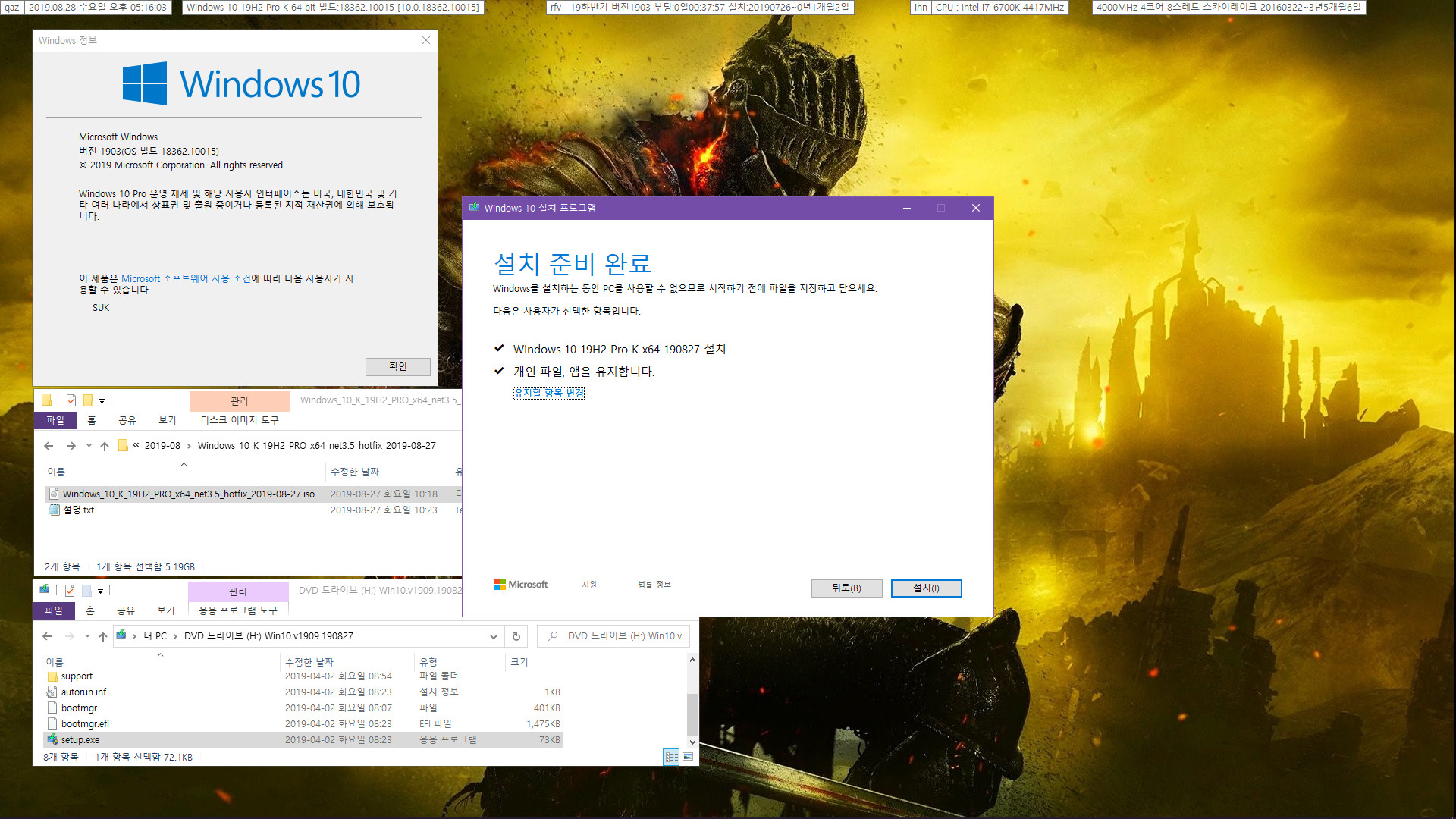The image size is (1456, 819).
Task: Click search box in DVD drive explorer
Action: [x=613, y=636]
